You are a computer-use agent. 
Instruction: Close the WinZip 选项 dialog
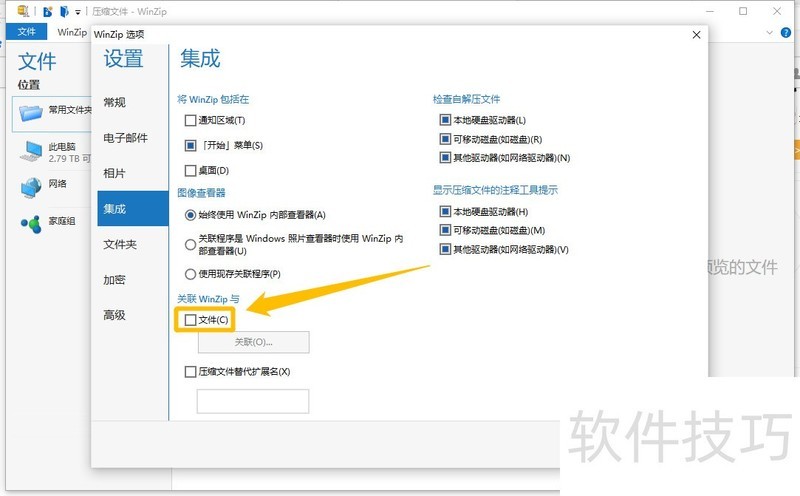tap(696, 35)
